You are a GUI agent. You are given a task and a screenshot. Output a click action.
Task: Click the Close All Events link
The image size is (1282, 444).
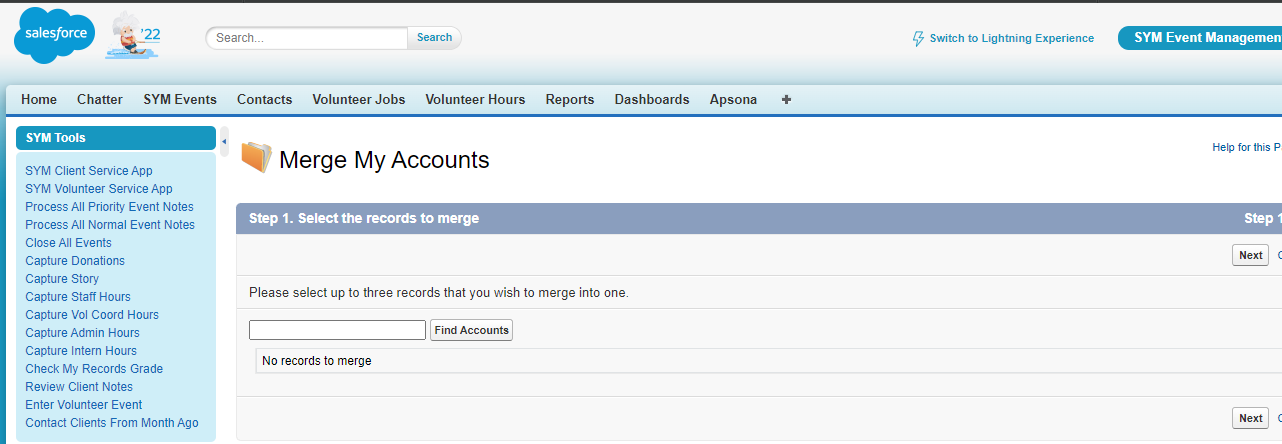[68, 243]
